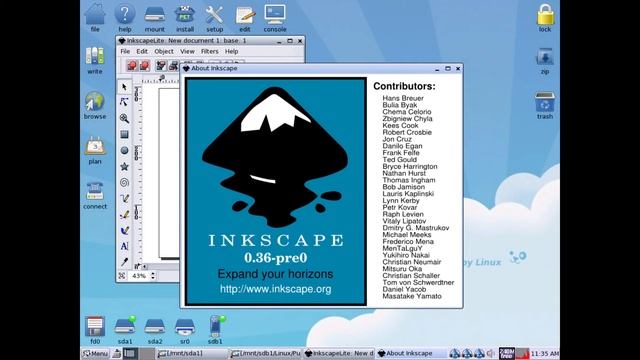The height and width of the screenshot is (360, 640).
Task: Switch to /mnt/sda1 taskbar window
Action: (x=192, y=353)
